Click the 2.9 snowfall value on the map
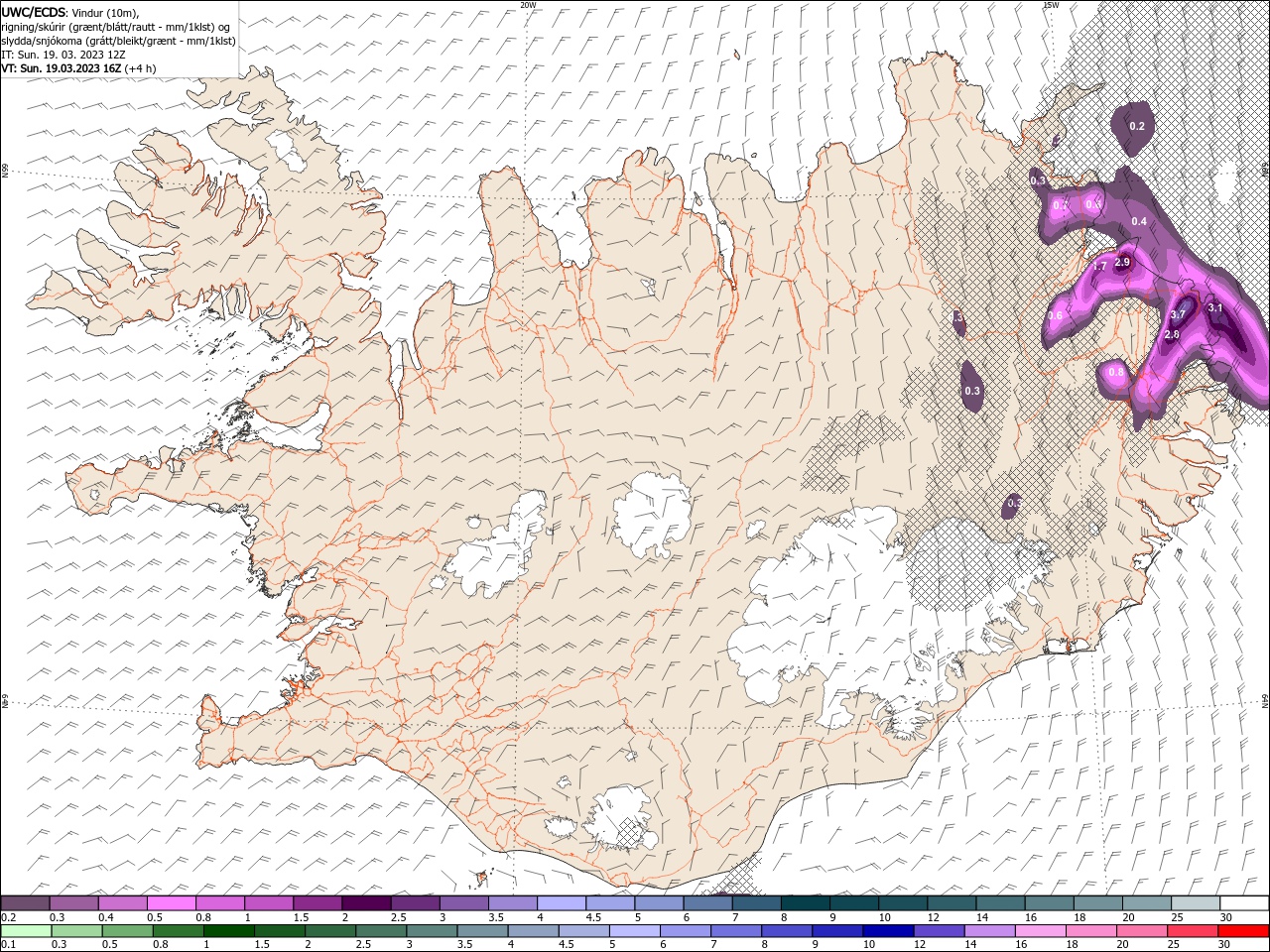Screen dimensions: 1270x952 coord(1122,262)
